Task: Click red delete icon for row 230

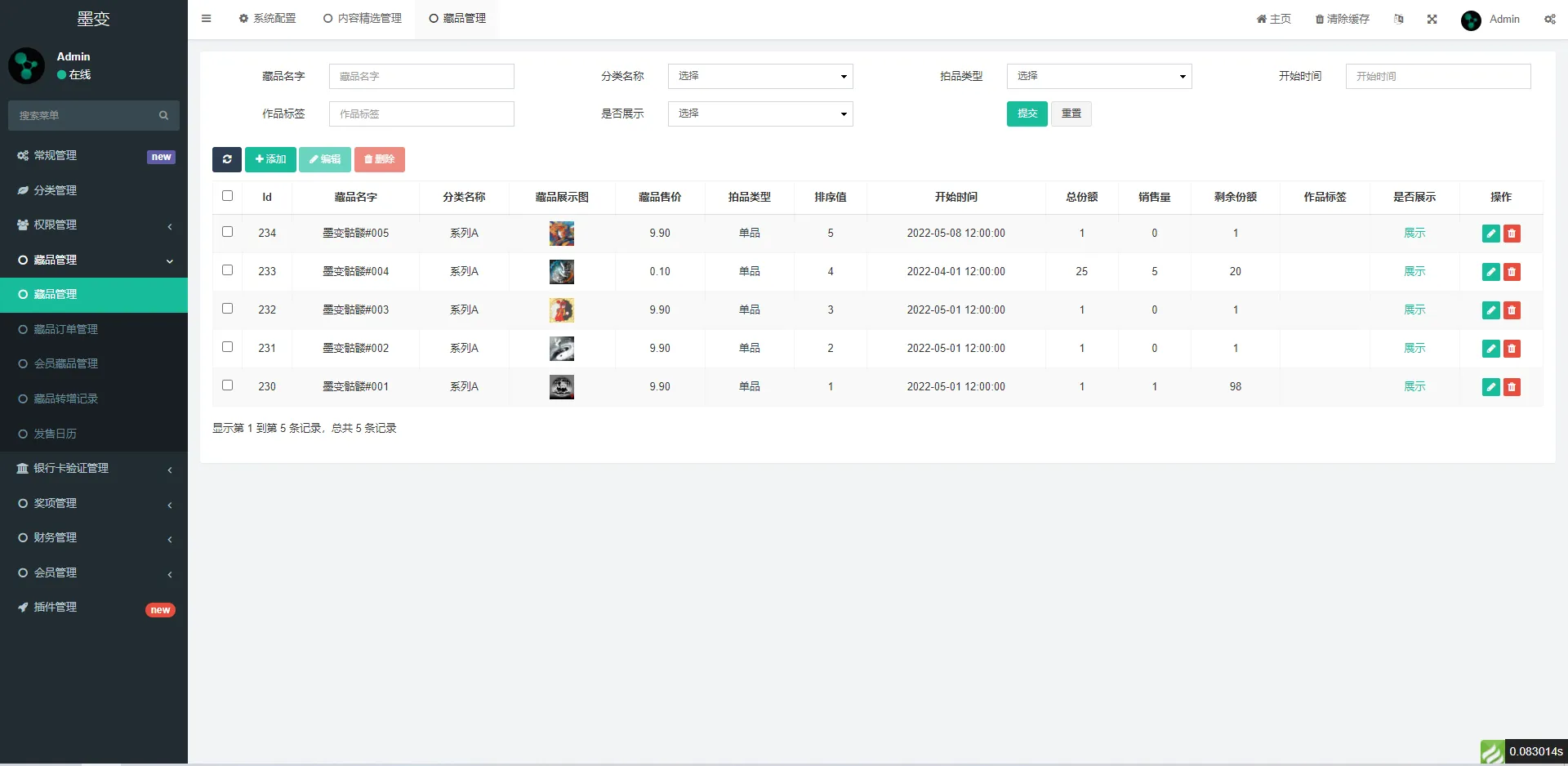Action: pyautogui.click(x=1512, y=387)
